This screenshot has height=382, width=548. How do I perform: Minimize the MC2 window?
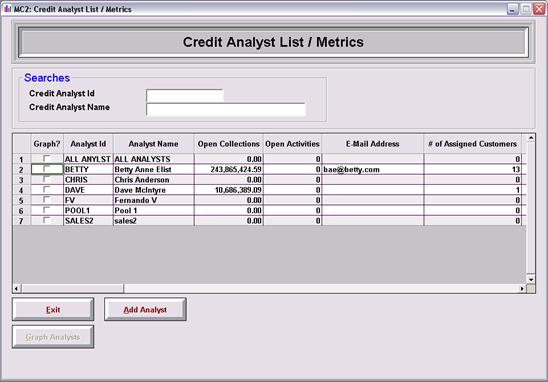(x=513, y=9)
